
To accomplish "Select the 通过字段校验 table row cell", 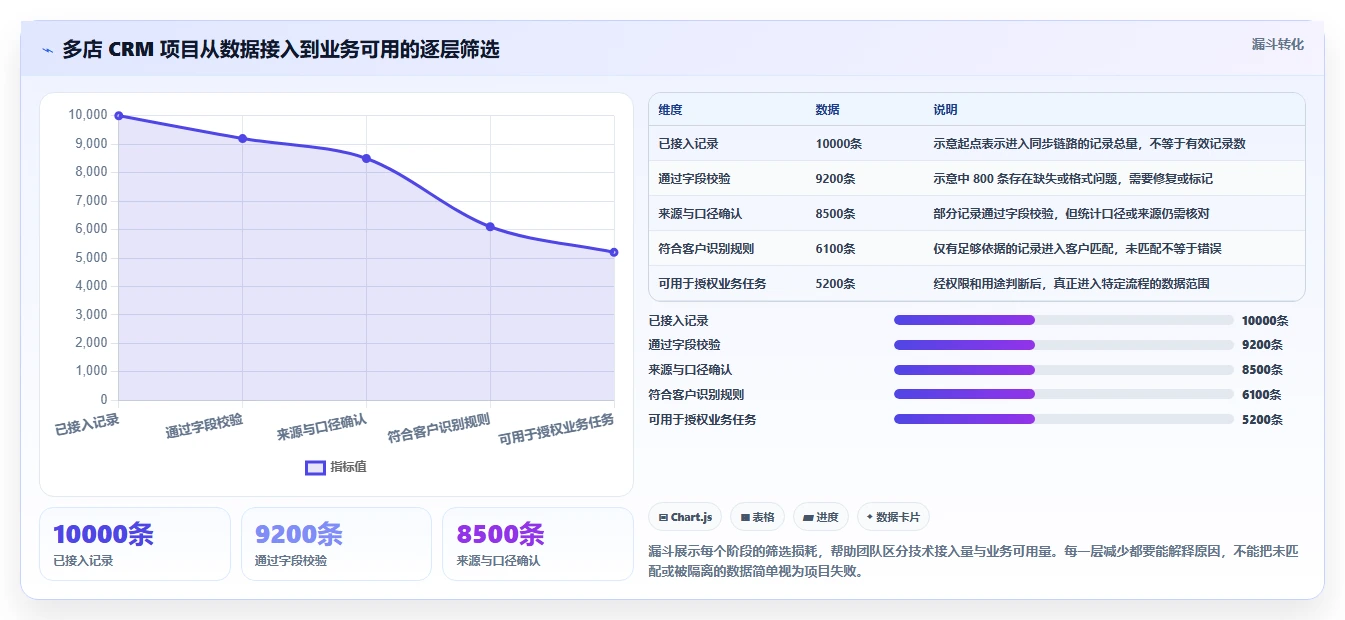I will [727, 178].
